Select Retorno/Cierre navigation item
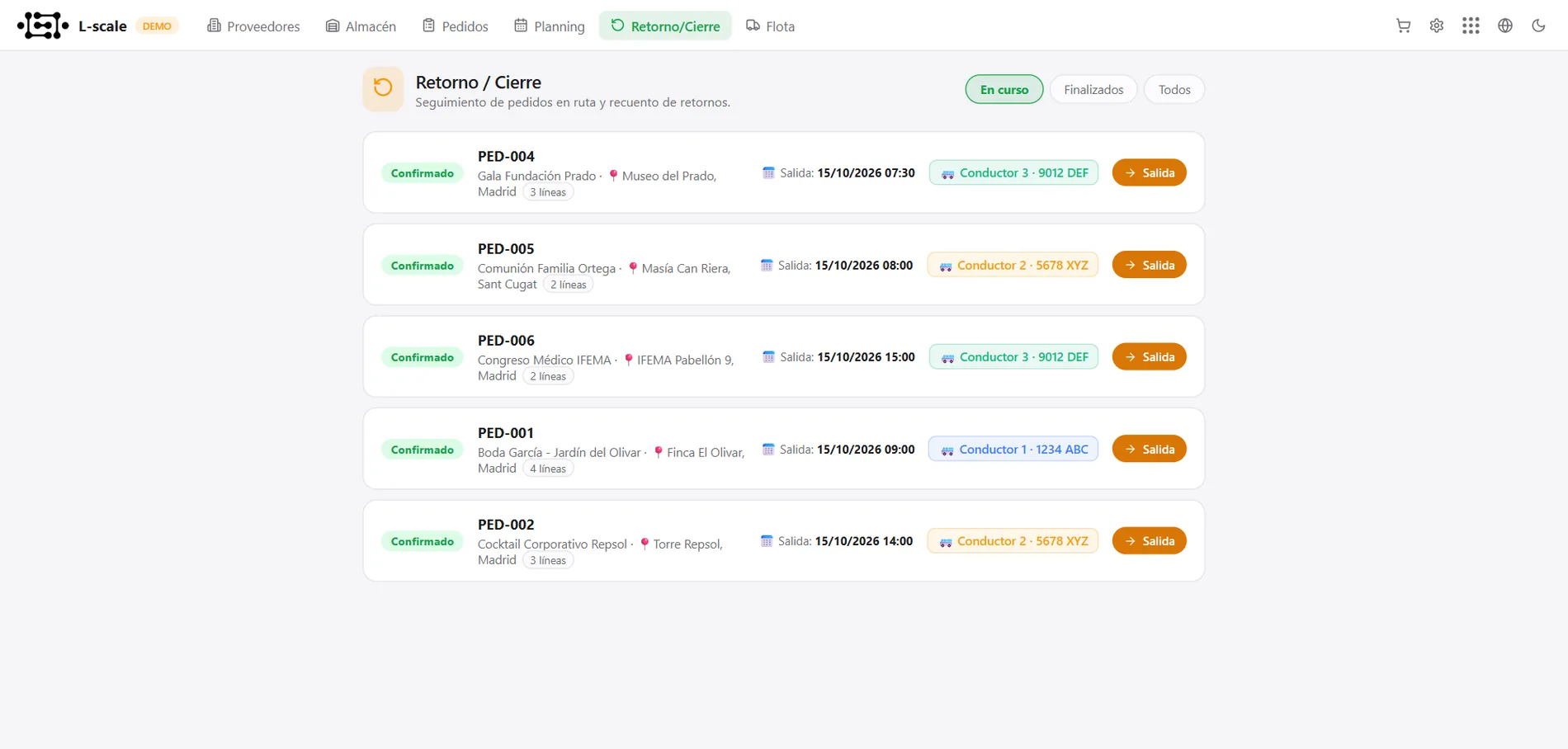 [665, 26]
